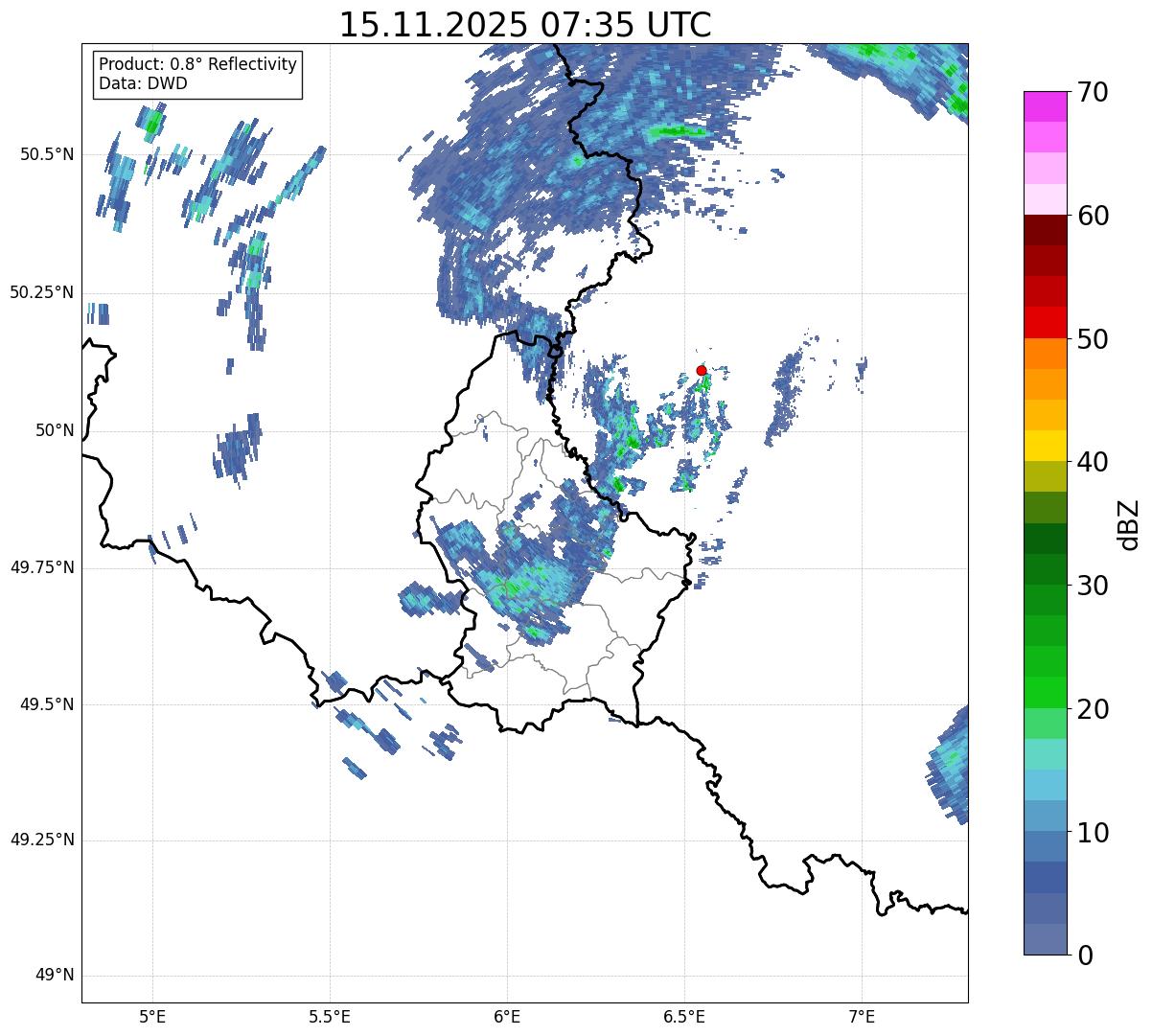Click the bright red colorbar swatch below 50 tick
This screenshot has height=1036, width=1152.
coord(1045,323)
